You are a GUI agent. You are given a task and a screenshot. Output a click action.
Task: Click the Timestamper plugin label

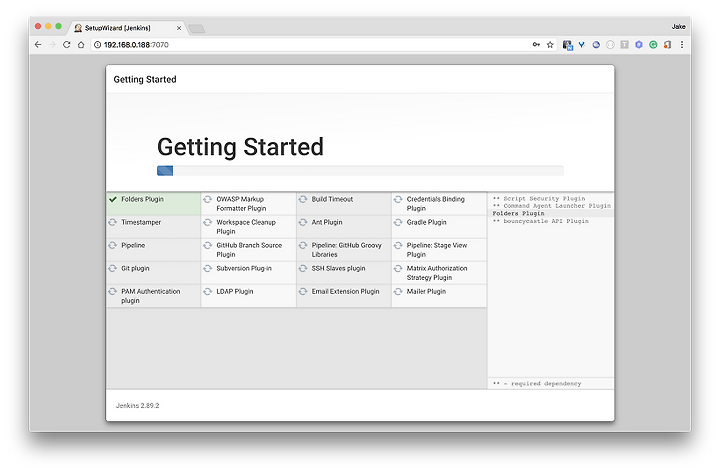point(141,222)
